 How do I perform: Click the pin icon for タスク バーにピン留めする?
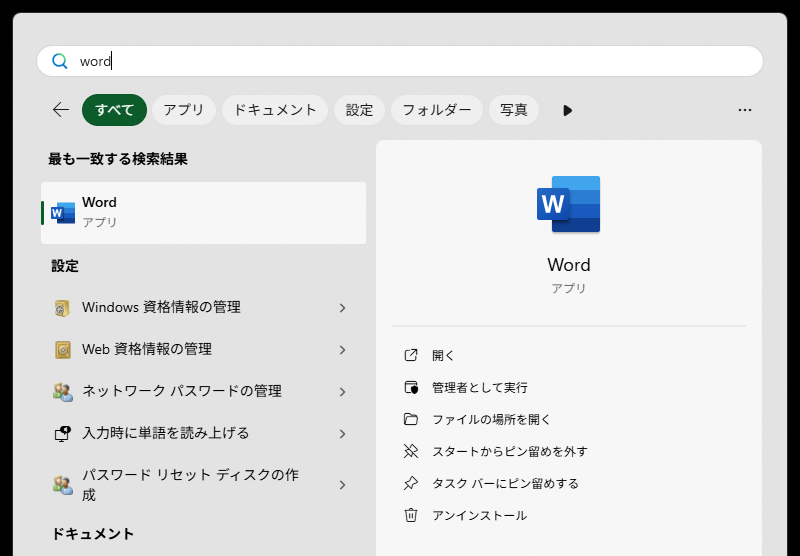(411, 483)
